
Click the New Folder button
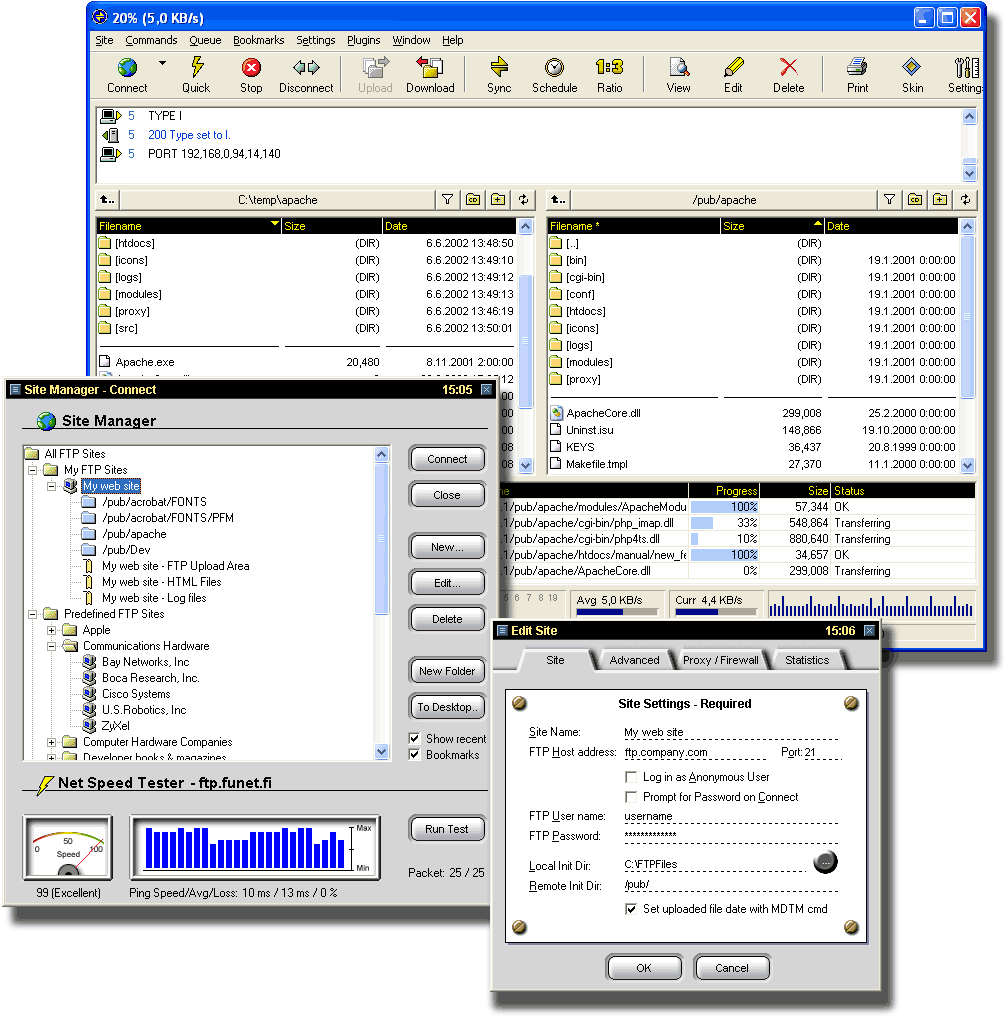point(447,671)
